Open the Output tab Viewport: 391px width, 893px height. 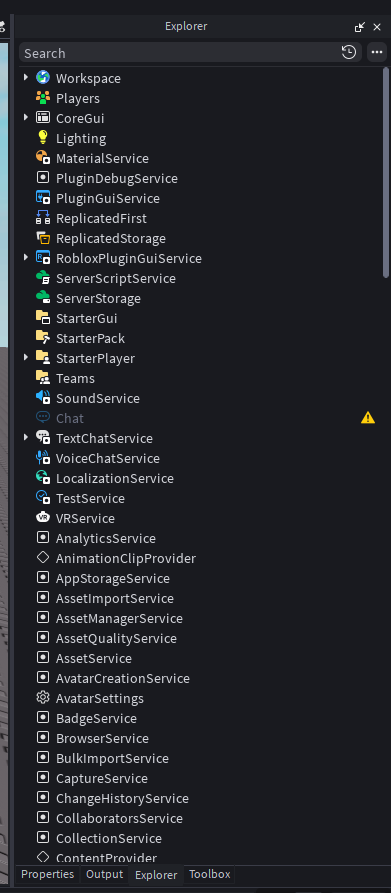point(104,874)
